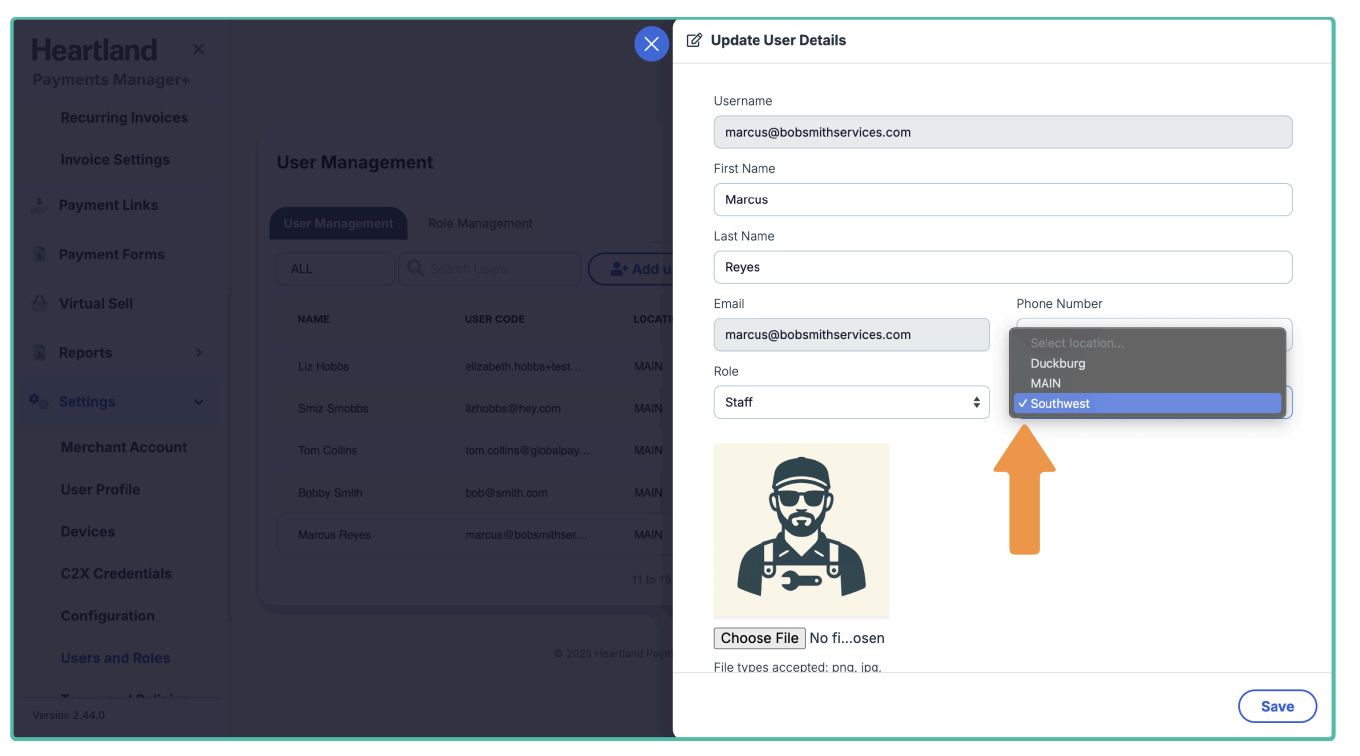Click the blue X close panel button
This screenshot has height=756, width=1360.
pos(651,44)
